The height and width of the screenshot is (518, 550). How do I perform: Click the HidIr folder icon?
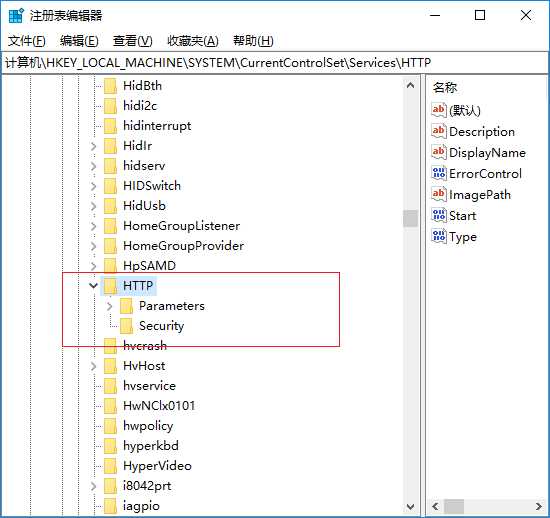110,146
